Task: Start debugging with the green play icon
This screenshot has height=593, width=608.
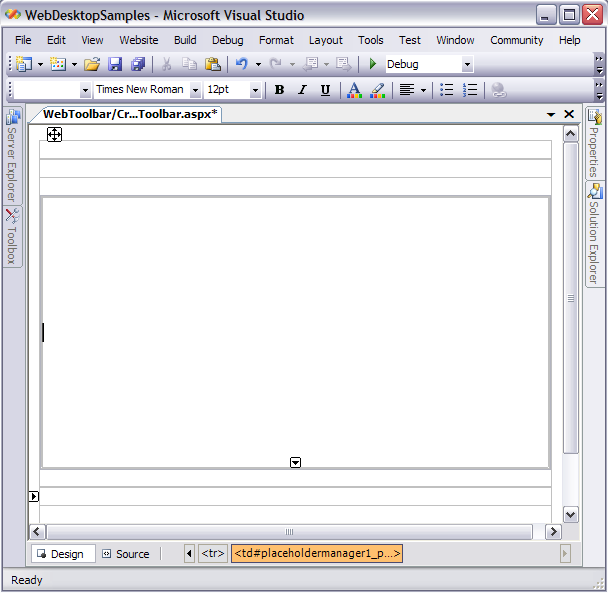Action: [x=373, y=64]
